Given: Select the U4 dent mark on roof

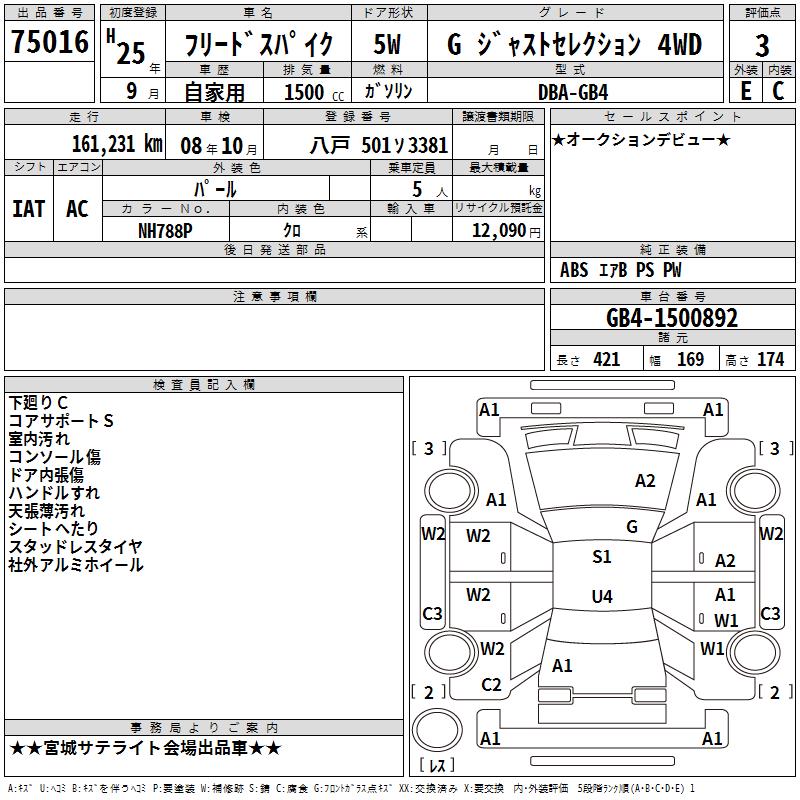Looking at the screenshot, I should (x=602, y=596).
